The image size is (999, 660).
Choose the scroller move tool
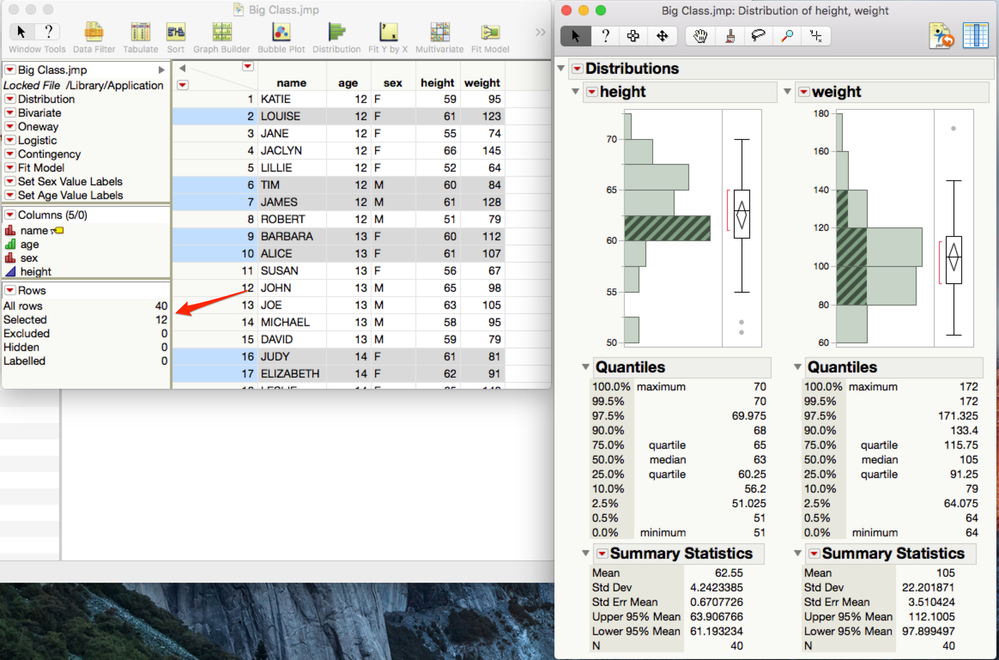click(x=662, y=36)
